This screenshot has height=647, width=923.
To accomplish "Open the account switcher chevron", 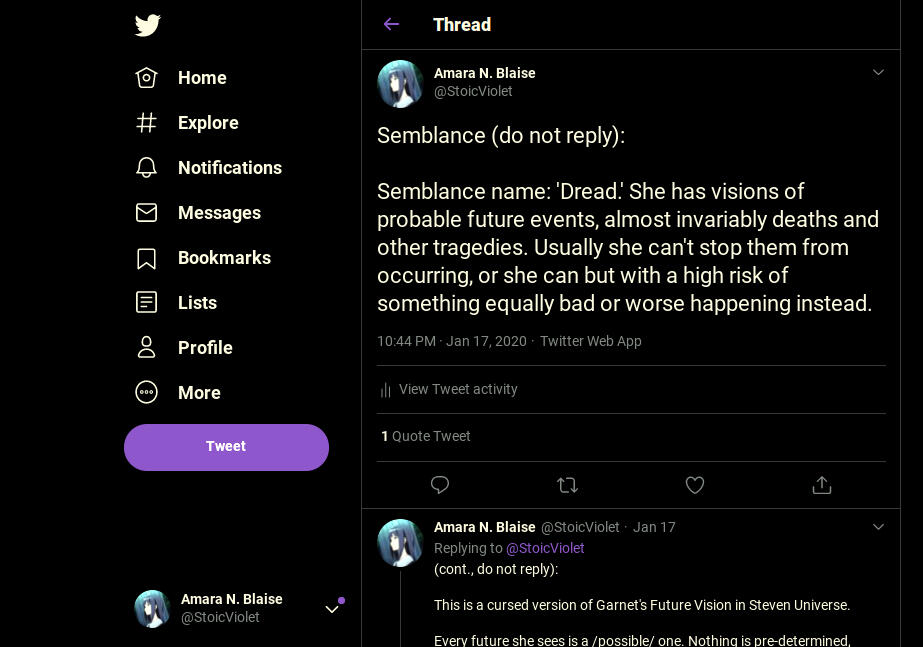I will [332, 609].
